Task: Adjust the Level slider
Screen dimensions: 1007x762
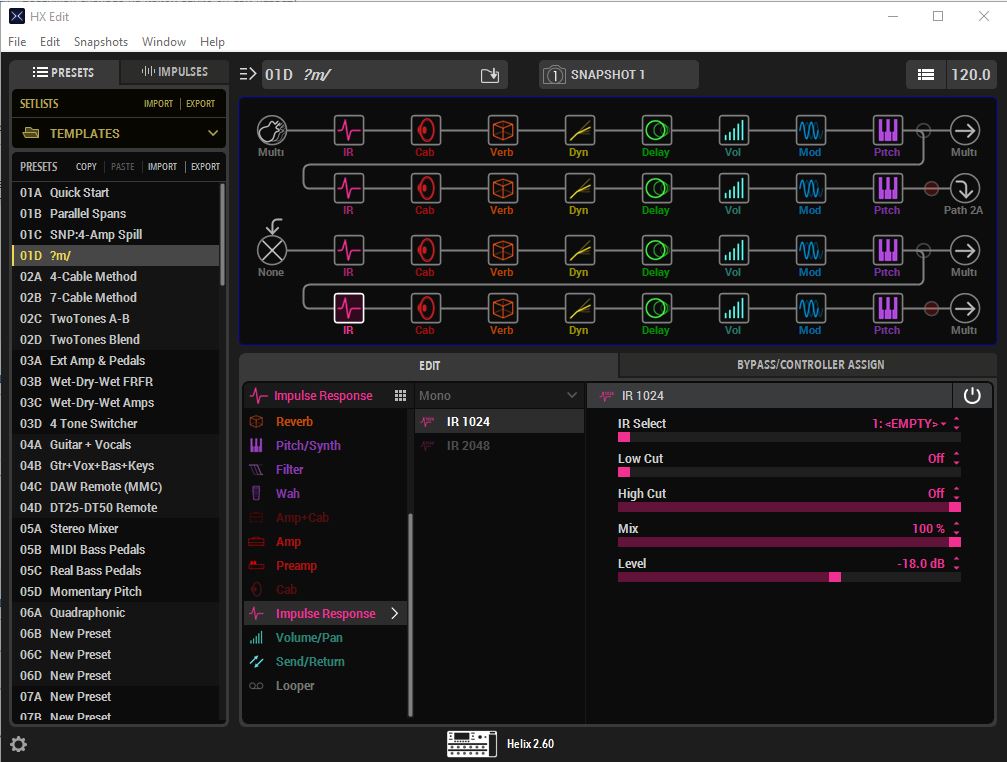Action: tap(789, 577)
